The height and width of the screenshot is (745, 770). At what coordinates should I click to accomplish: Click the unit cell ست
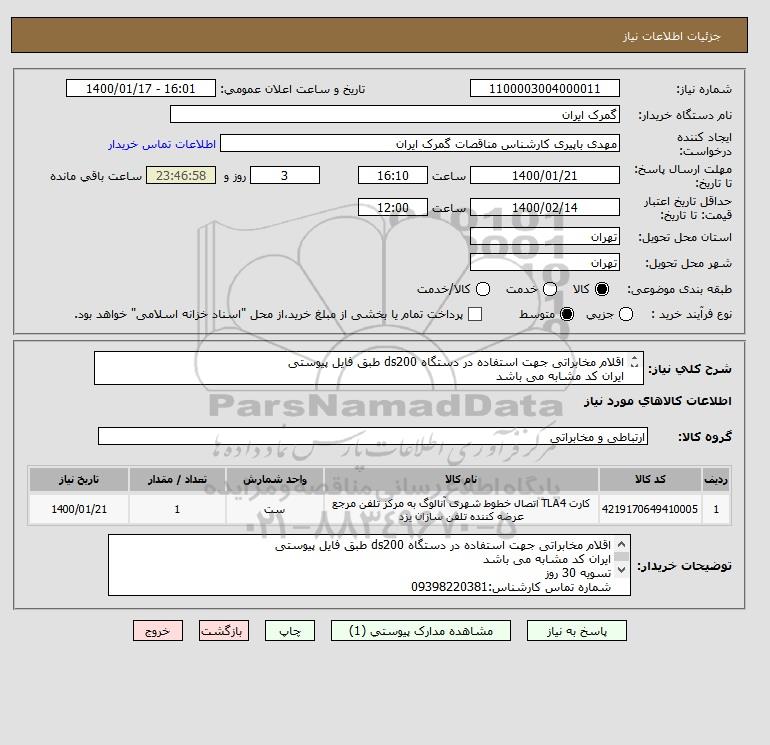tap(275, 509)
